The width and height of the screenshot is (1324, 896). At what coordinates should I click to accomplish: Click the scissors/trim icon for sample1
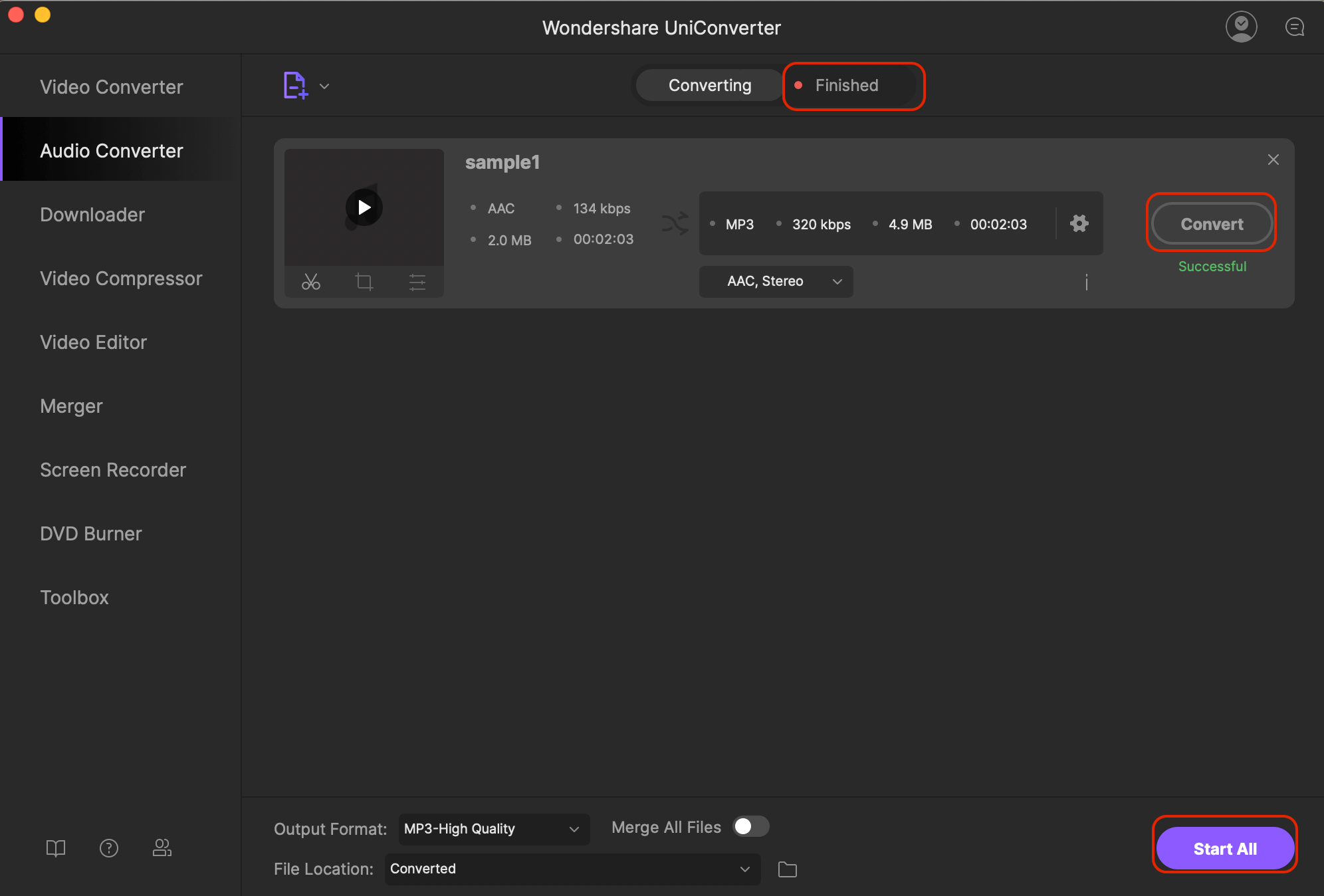click(311, 281)
